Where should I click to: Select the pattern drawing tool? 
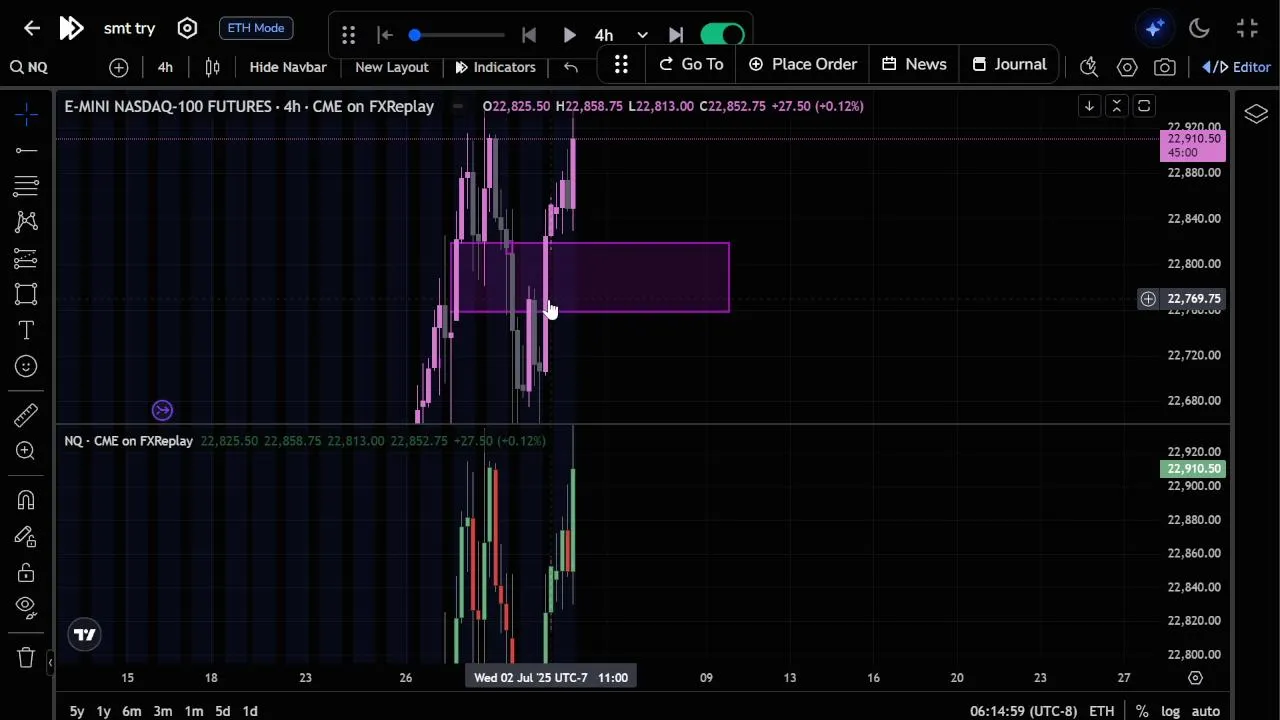(x=27, y=222)
